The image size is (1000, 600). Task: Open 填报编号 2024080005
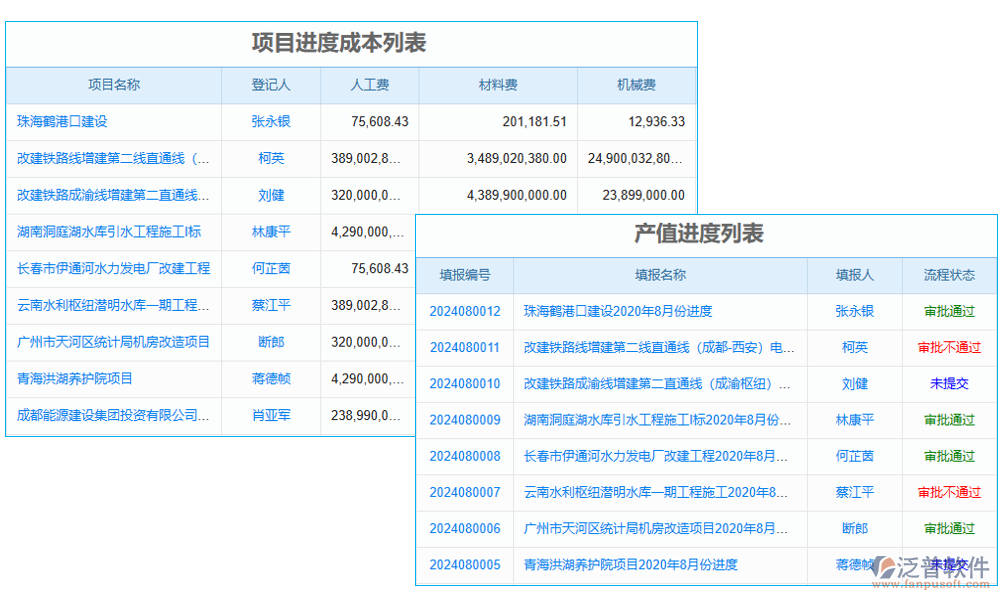tap(464, 565)
